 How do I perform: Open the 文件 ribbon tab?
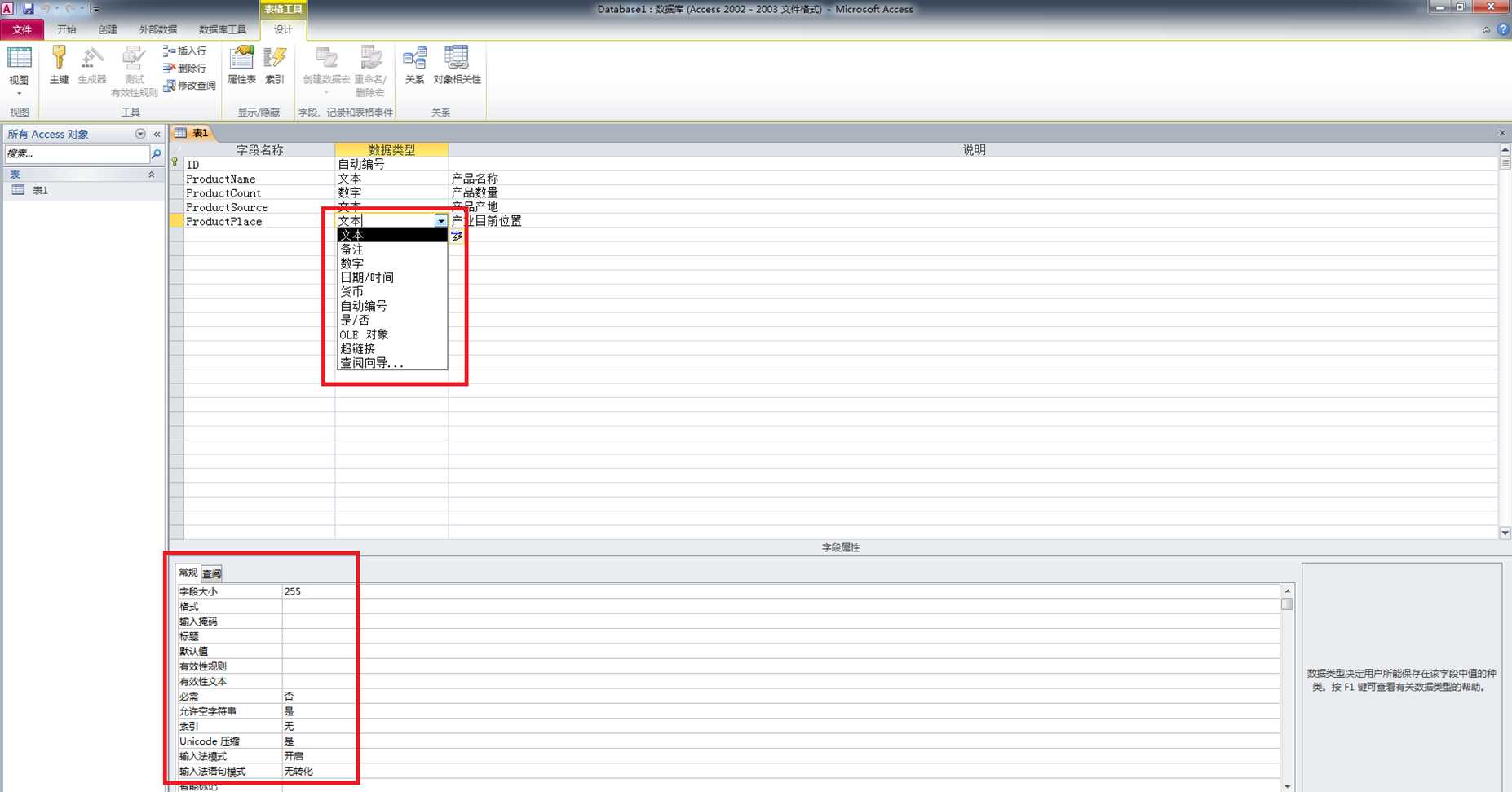tap(22, 29)
